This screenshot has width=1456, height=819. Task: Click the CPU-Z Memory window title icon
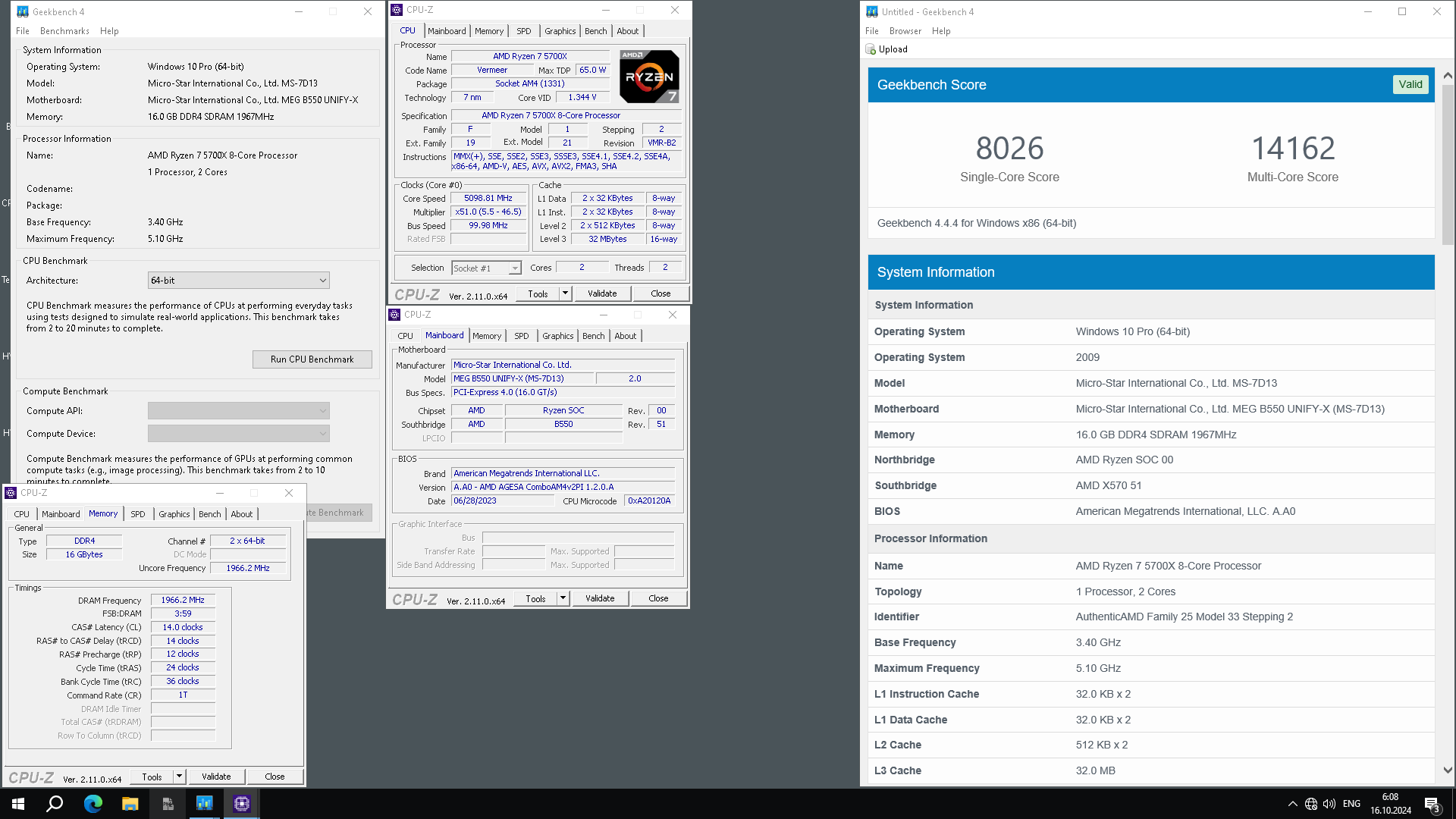coord(11,493)
